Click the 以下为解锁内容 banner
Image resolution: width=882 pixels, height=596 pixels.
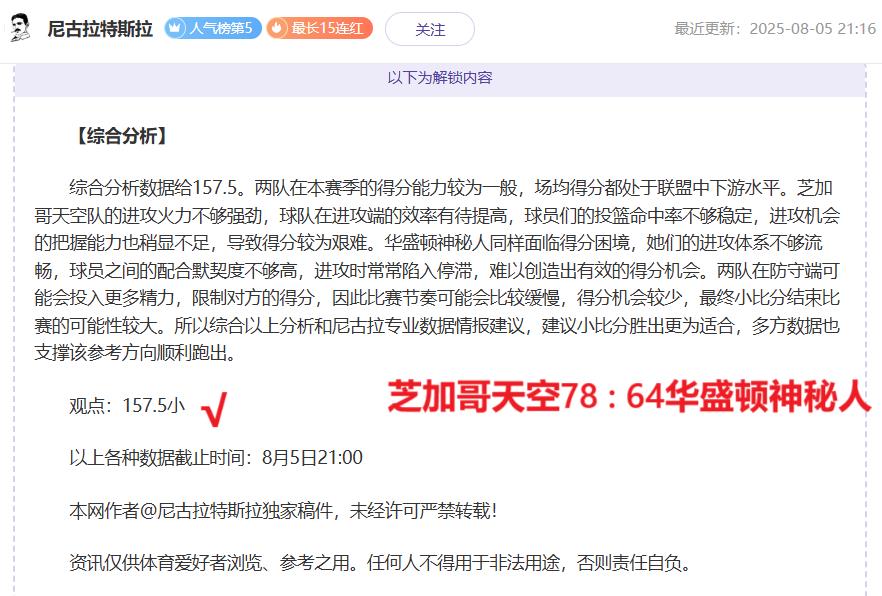[x=440, y=78]
